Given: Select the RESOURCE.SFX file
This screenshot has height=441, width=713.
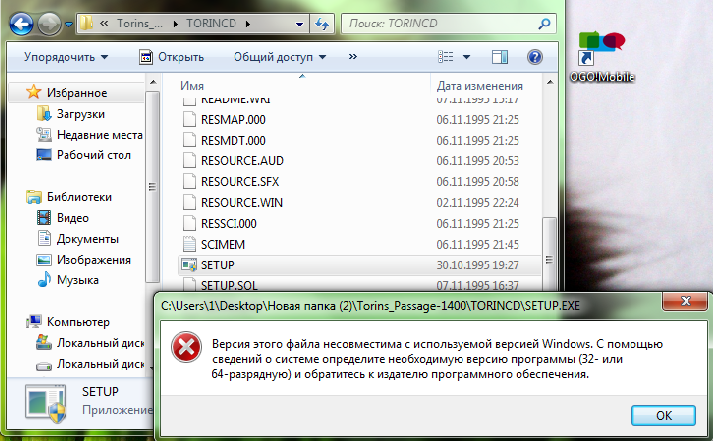Looking at the screenshot, I should pyautogui.click(x=240, y=181).
